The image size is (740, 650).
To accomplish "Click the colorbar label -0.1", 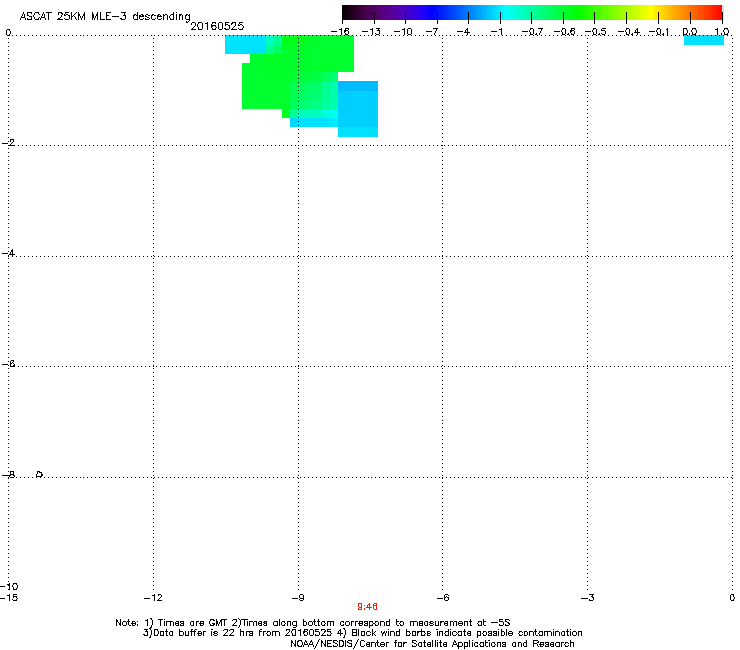I will click(658, 32).
